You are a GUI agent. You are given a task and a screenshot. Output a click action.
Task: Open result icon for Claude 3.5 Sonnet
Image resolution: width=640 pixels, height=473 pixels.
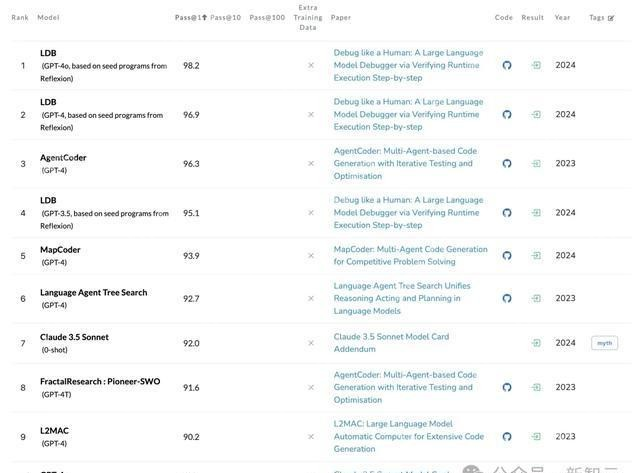tap(536, 343)
